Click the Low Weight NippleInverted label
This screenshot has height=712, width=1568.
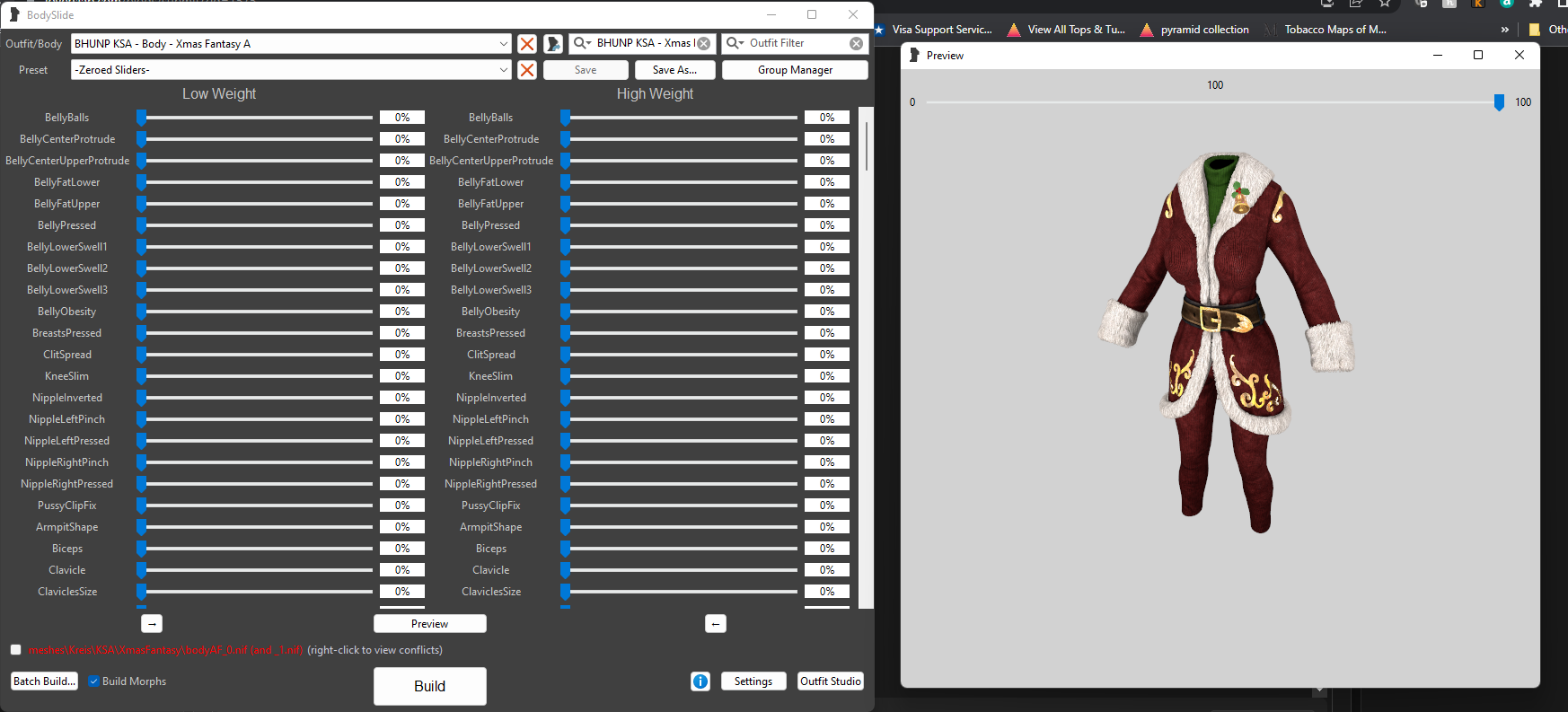67,398
